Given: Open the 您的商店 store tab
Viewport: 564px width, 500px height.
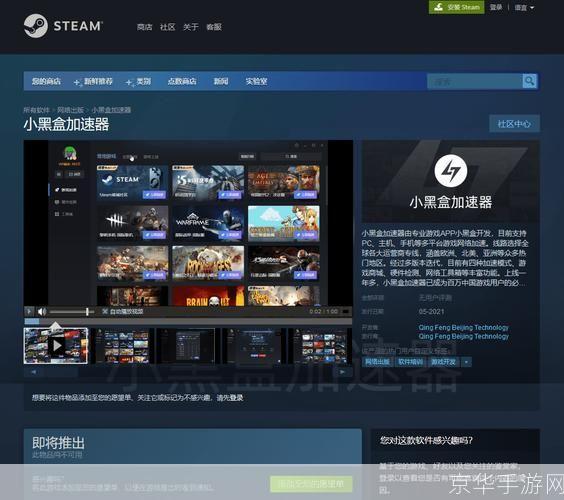Looking at the screenshot, I should pyautogui.click(x=46, y=81).
